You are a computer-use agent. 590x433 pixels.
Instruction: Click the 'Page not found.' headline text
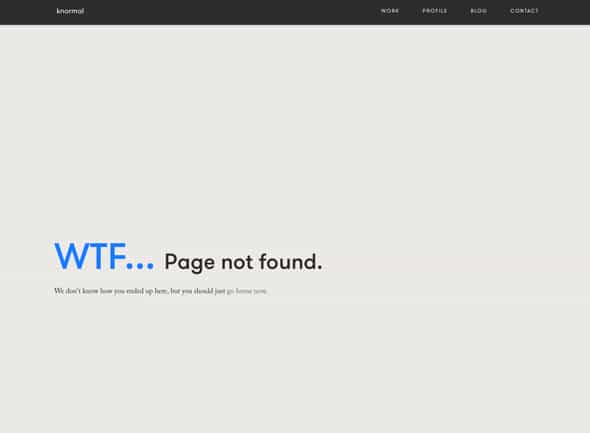tap(243, 262)
